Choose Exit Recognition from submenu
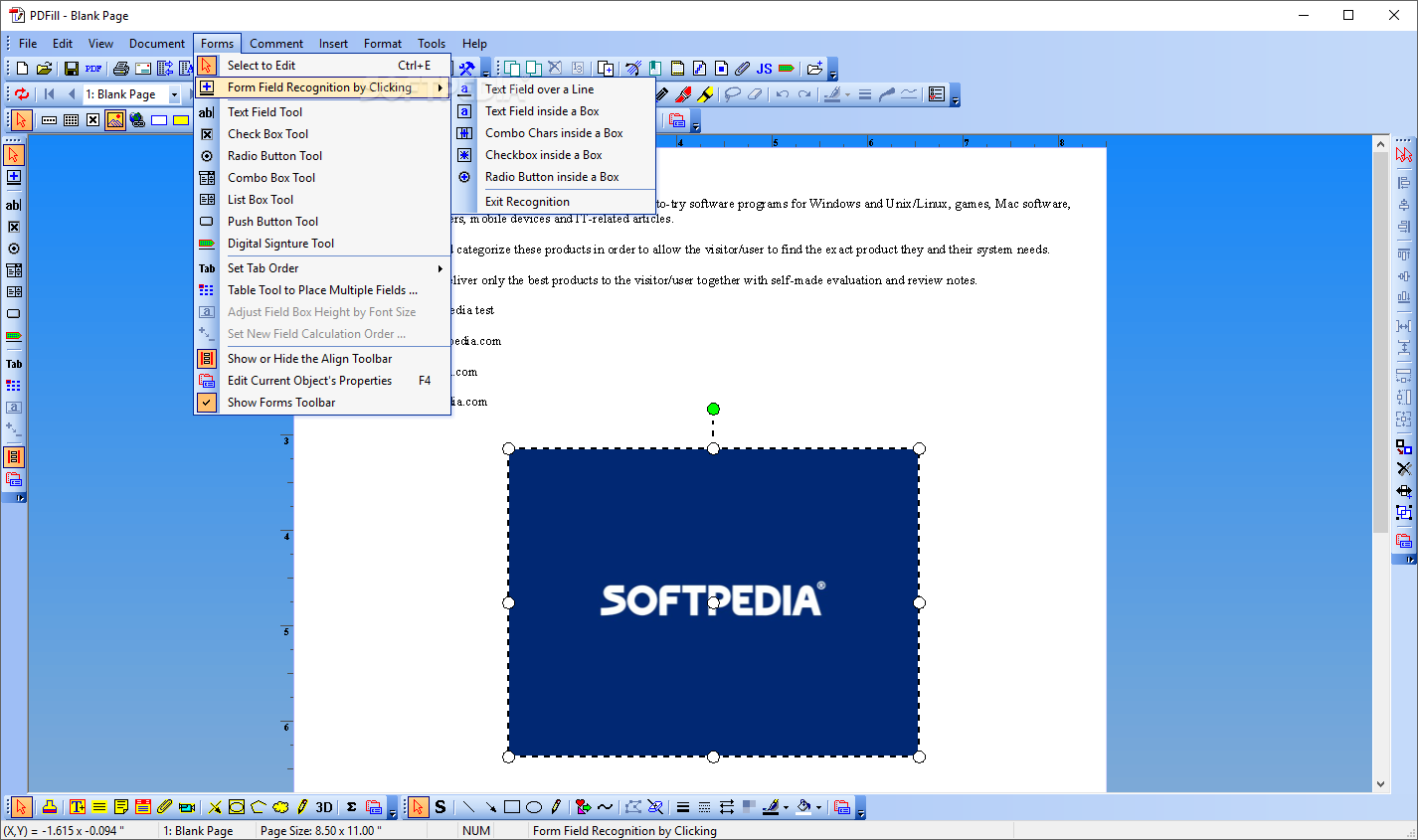The image size is (1418, 840). point(555,202)
